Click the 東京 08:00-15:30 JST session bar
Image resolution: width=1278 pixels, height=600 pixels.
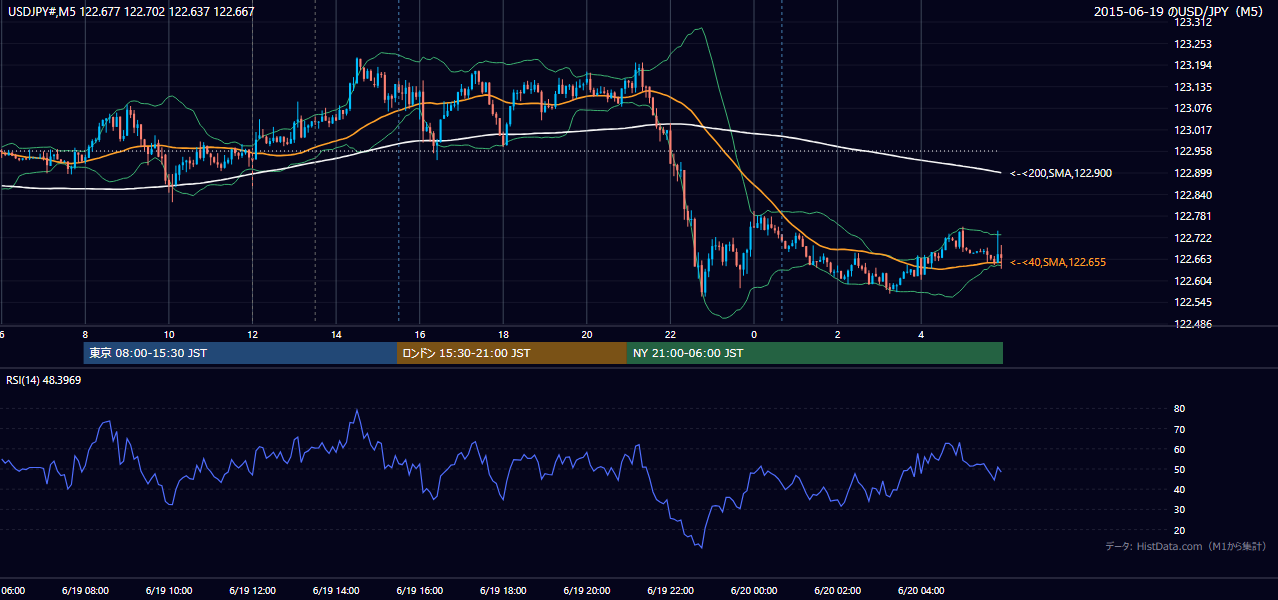[x=241, y=353]
